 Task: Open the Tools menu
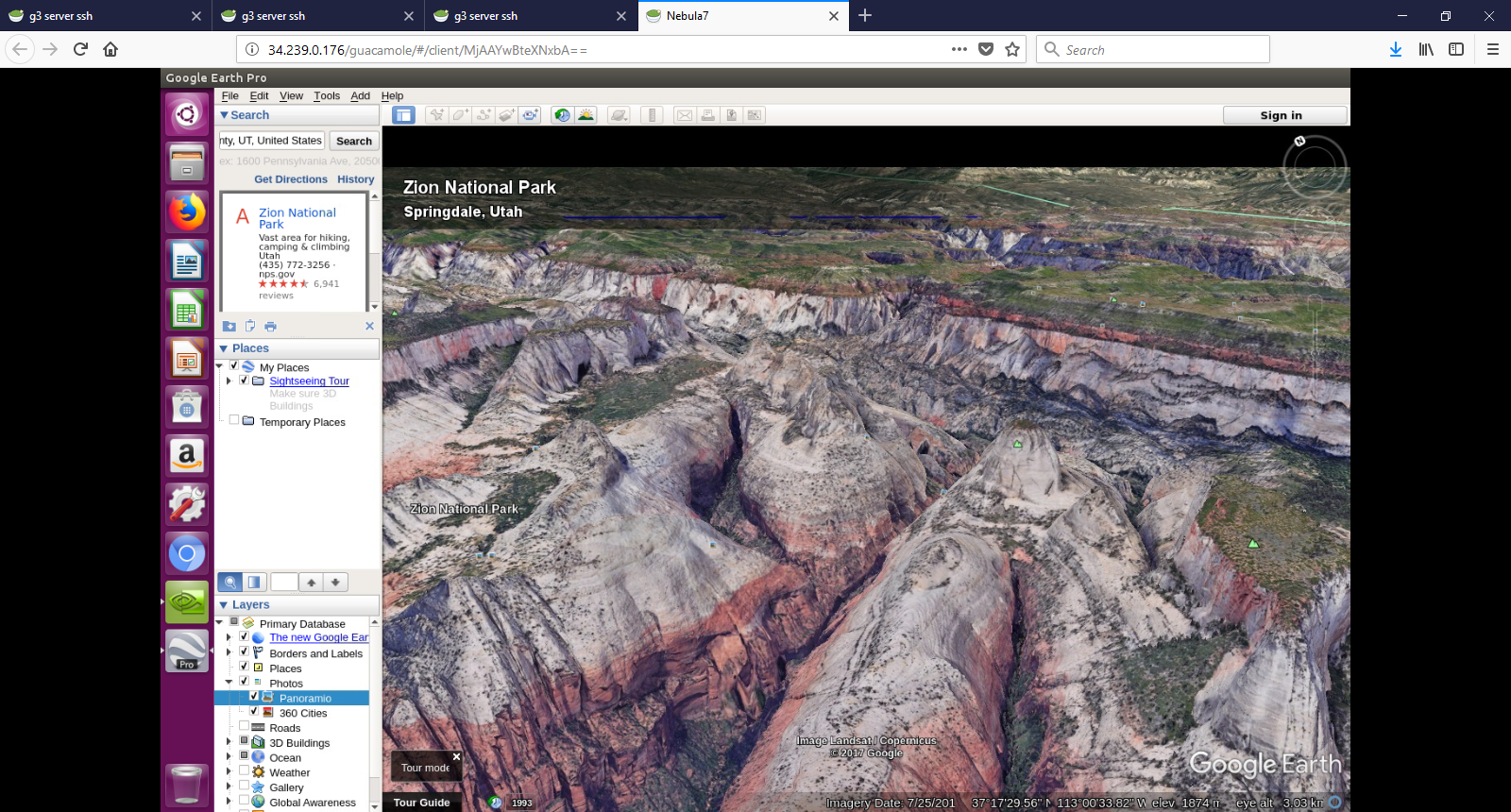[x=327, y=96]
